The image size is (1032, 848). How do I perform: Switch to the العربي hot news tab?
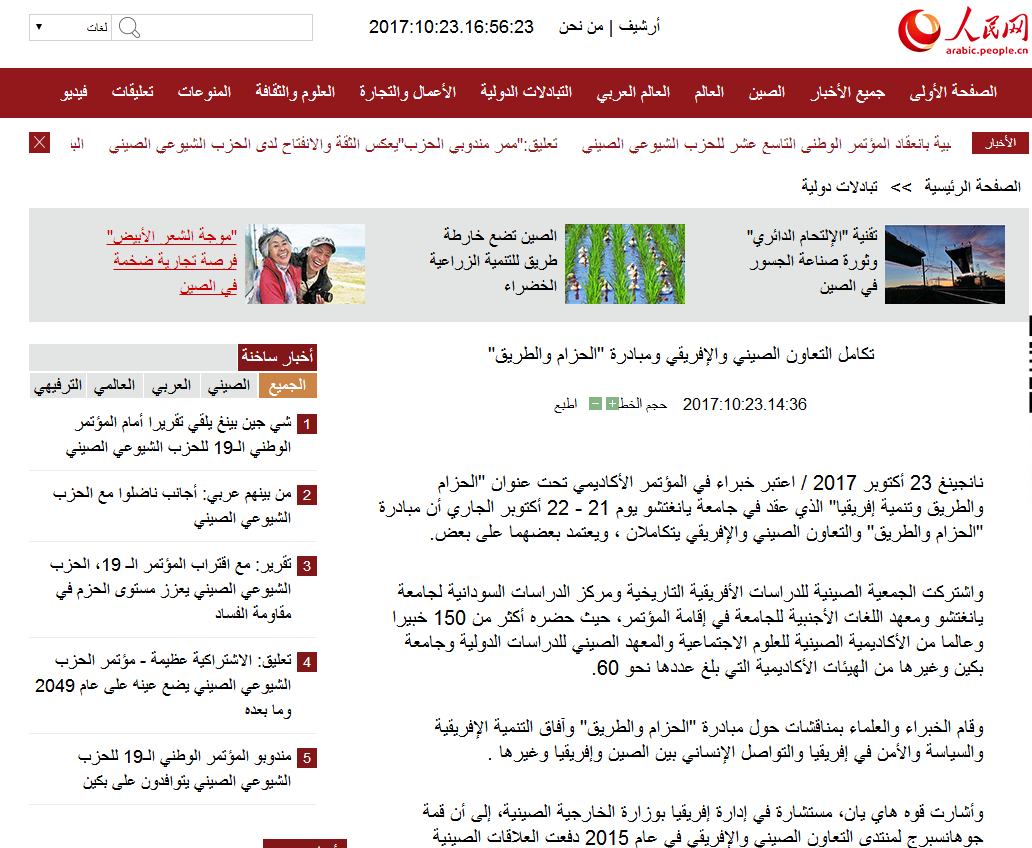172,386
